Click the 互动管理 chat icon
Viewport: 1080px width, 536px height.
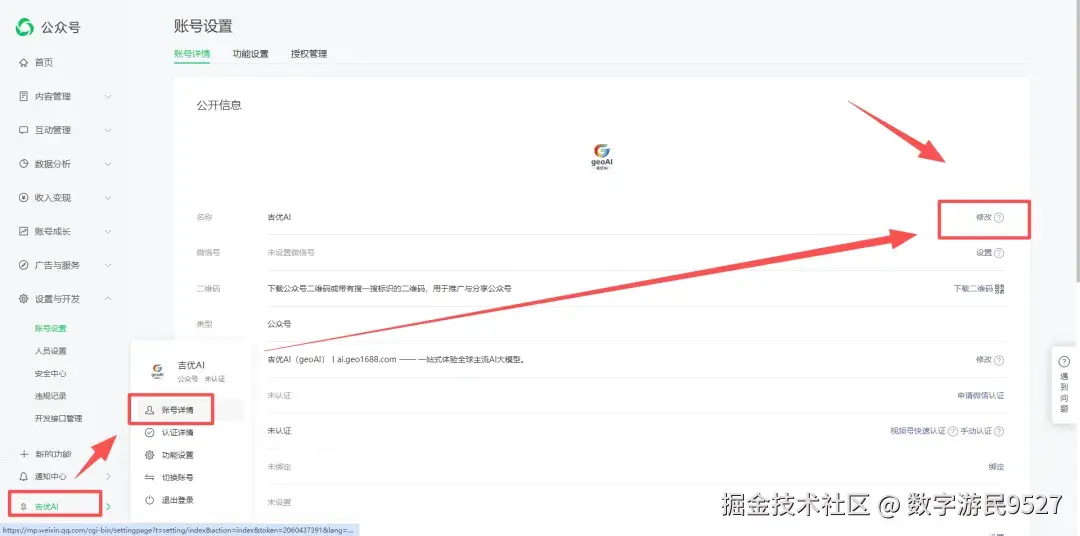coord(24,130)
